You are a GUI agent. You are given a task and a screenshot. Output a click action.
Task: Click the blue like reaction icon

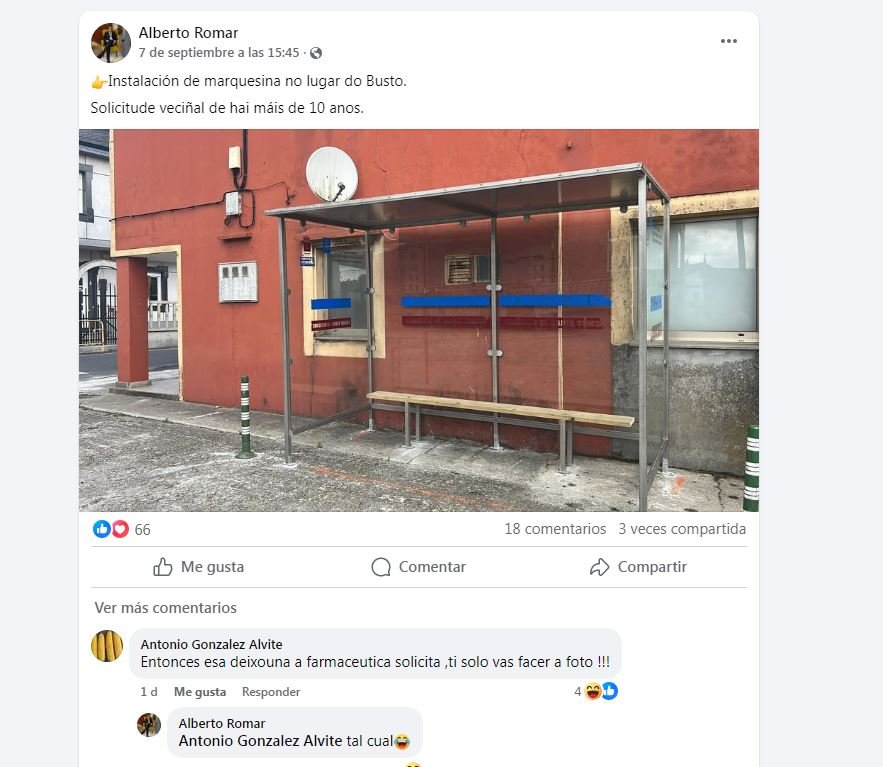click(101, 529)
